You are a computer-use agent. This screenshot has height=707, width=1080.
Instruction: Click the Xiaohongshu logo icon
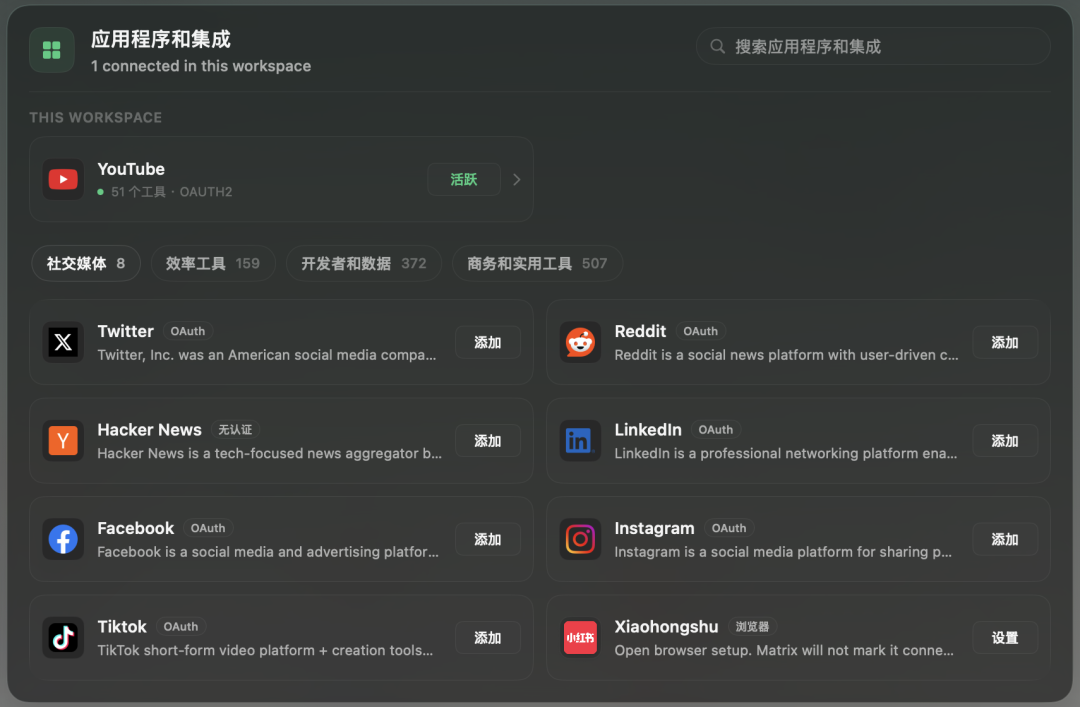click(580, 637)
